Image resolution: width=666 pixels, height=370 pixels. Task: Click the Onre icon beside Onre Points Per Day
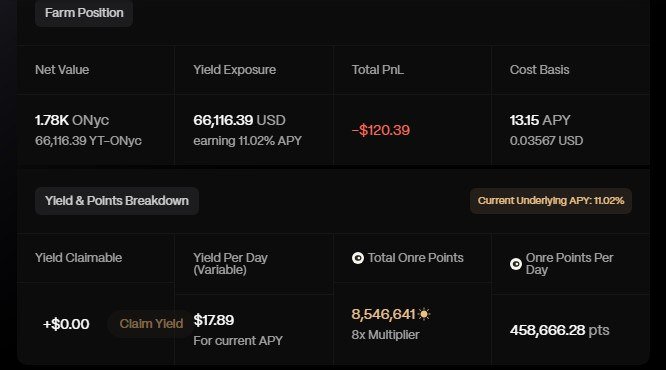click(x=516, y=264)
